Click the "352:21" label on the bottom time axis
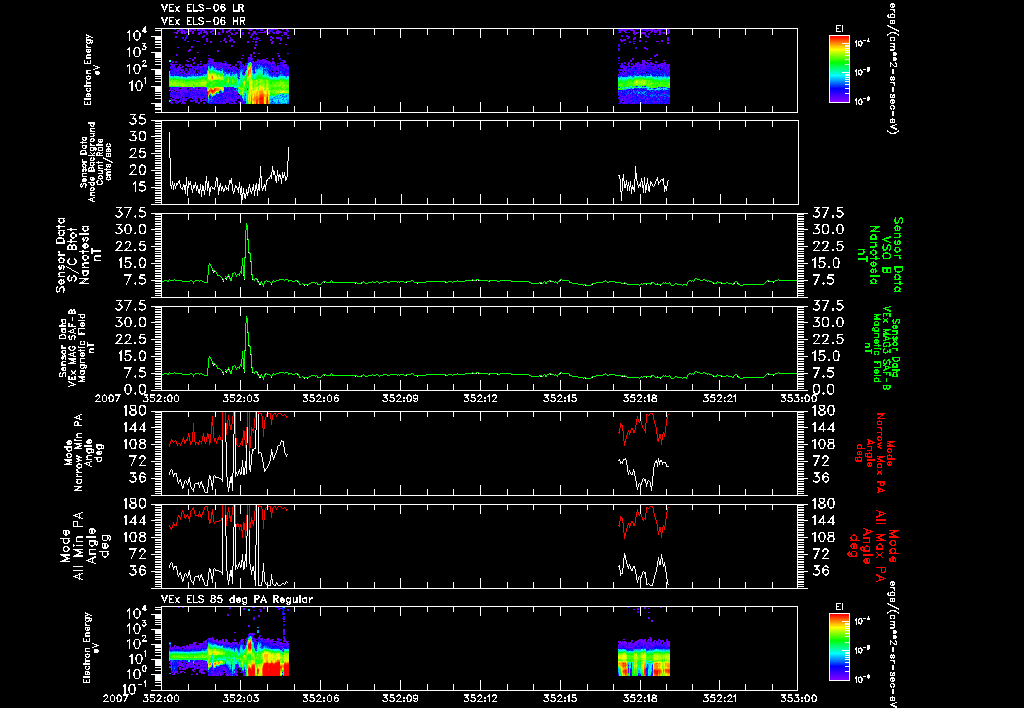Viewport: 1024px width, 708px height. point(720,698)
